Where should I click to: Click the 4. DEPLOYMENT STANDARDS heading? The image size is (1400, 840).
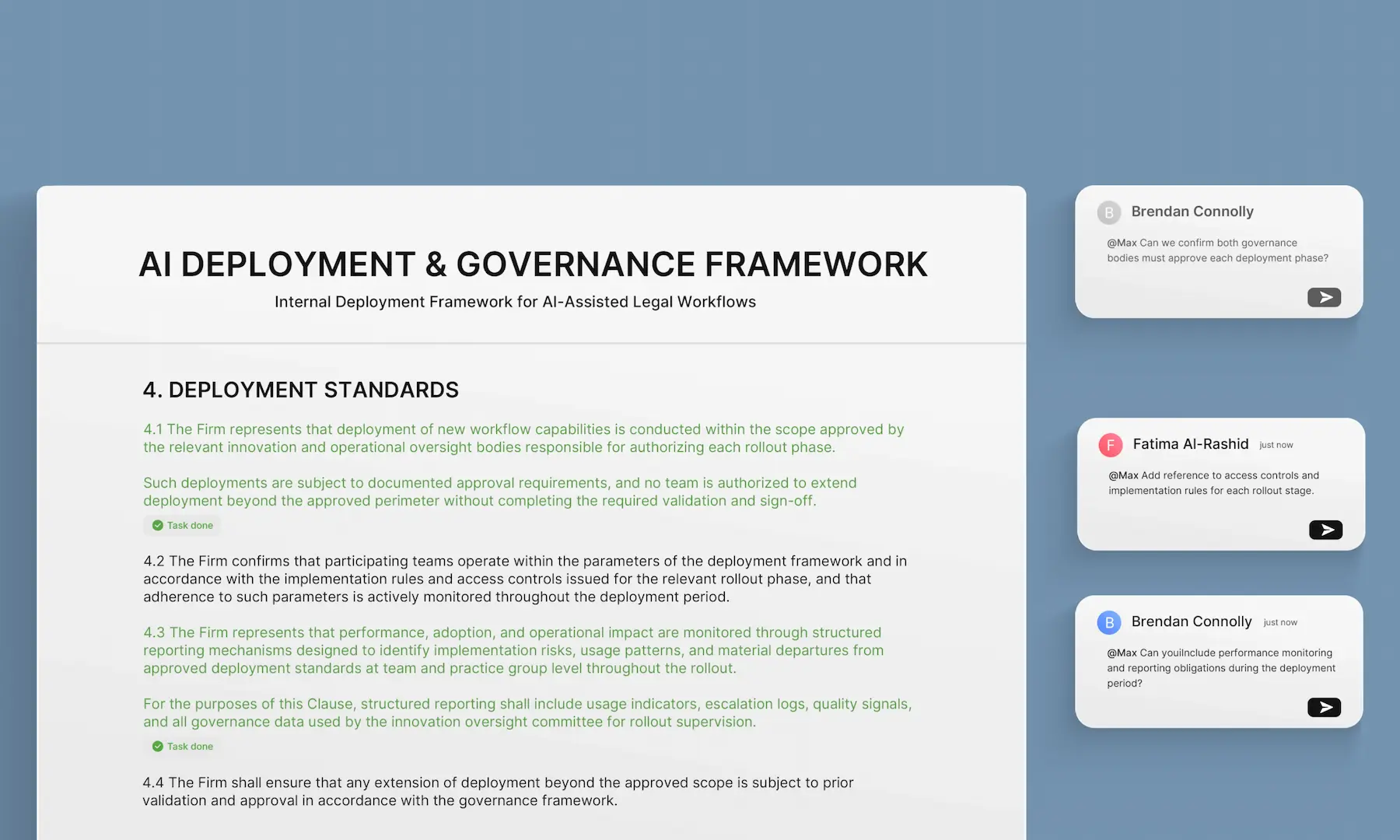[301, 390]
